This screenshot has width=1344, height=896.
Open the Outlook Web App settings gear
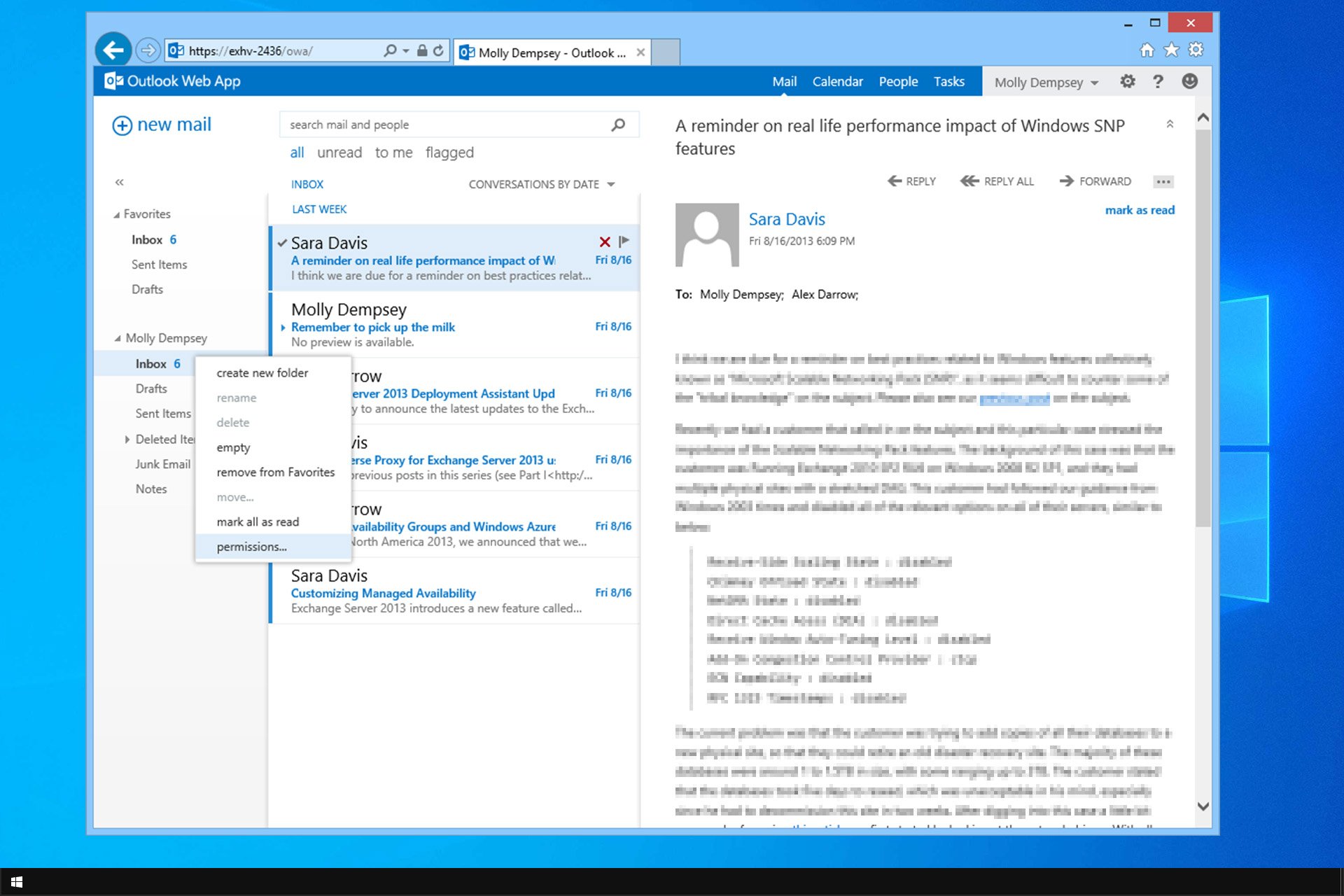[1127, 81]
